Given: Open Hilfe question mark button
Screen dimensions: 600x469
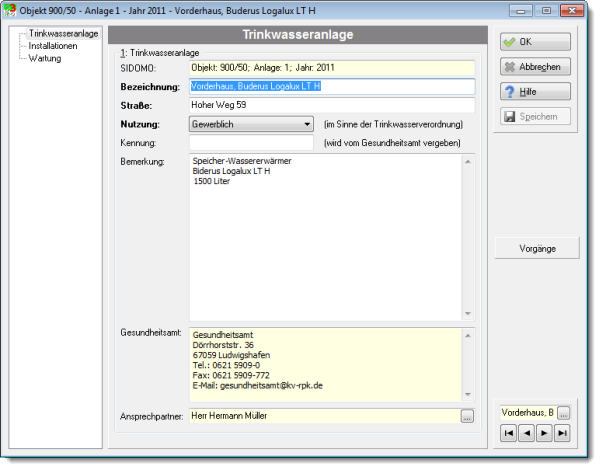Looking at the screenshot, I should 535,91.
